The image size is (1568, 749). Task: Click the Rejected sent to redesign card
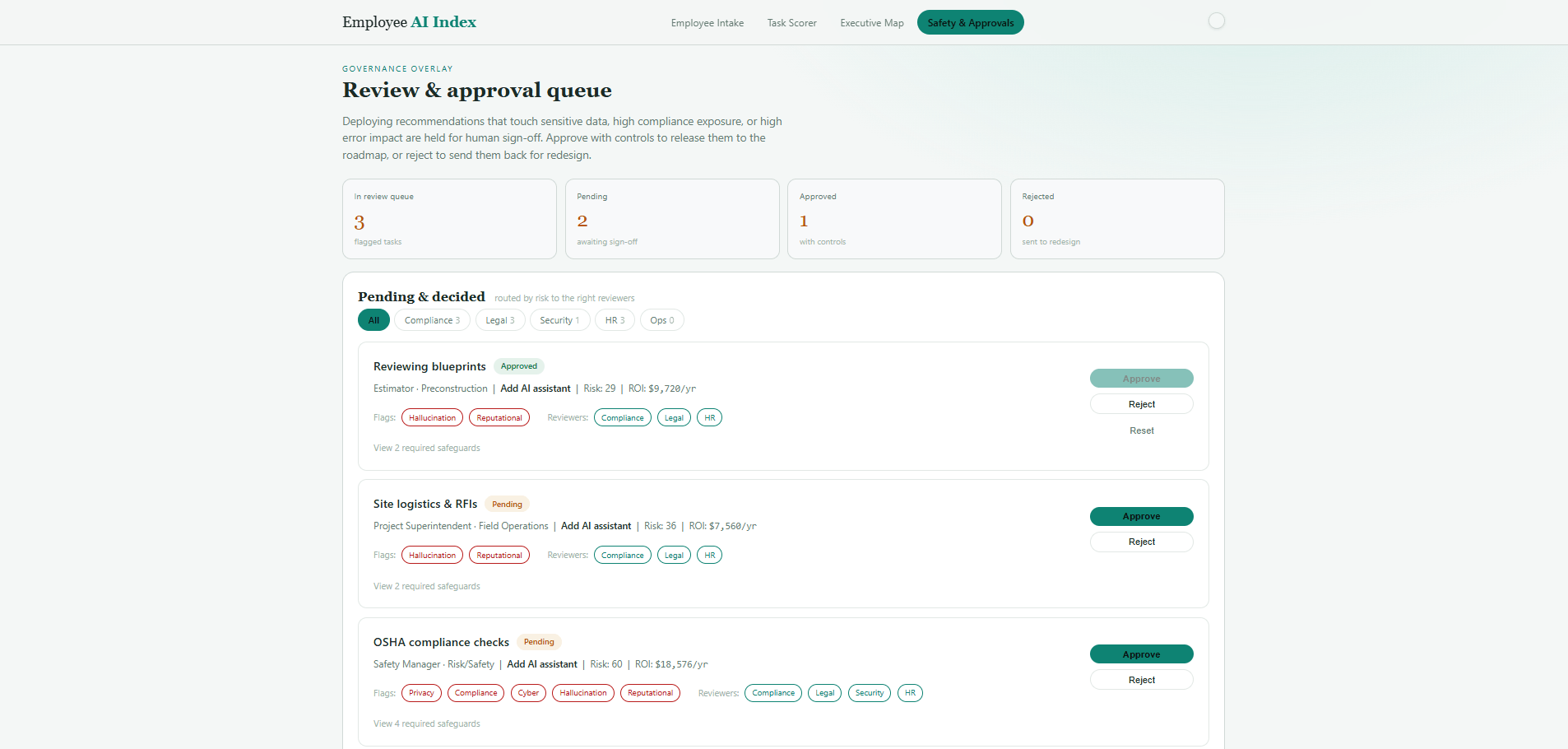pos(1117,219)
